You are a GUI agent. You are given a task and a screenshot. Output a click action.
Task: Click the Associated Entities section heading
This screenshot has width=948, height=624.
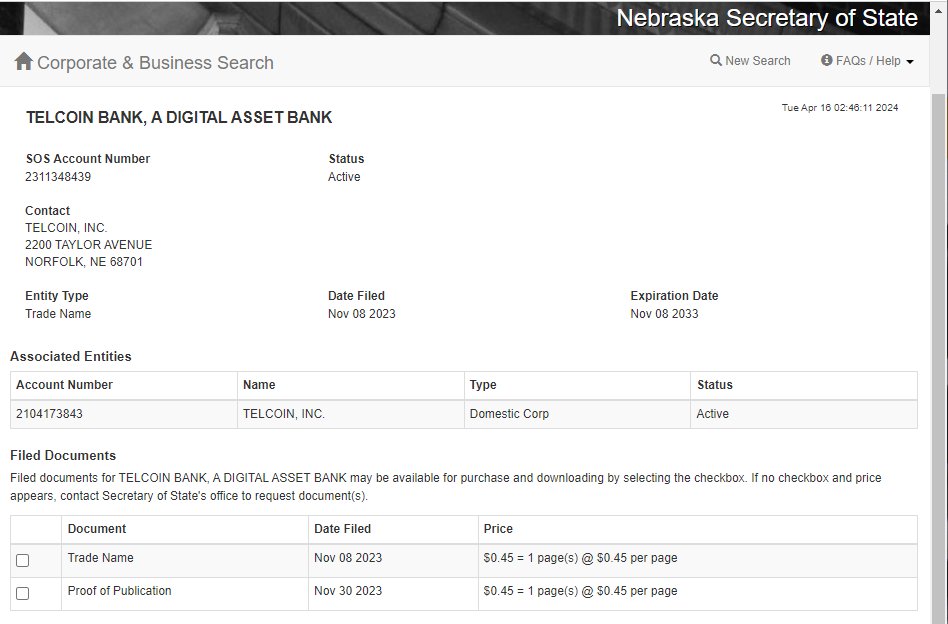tap(71, 356)
